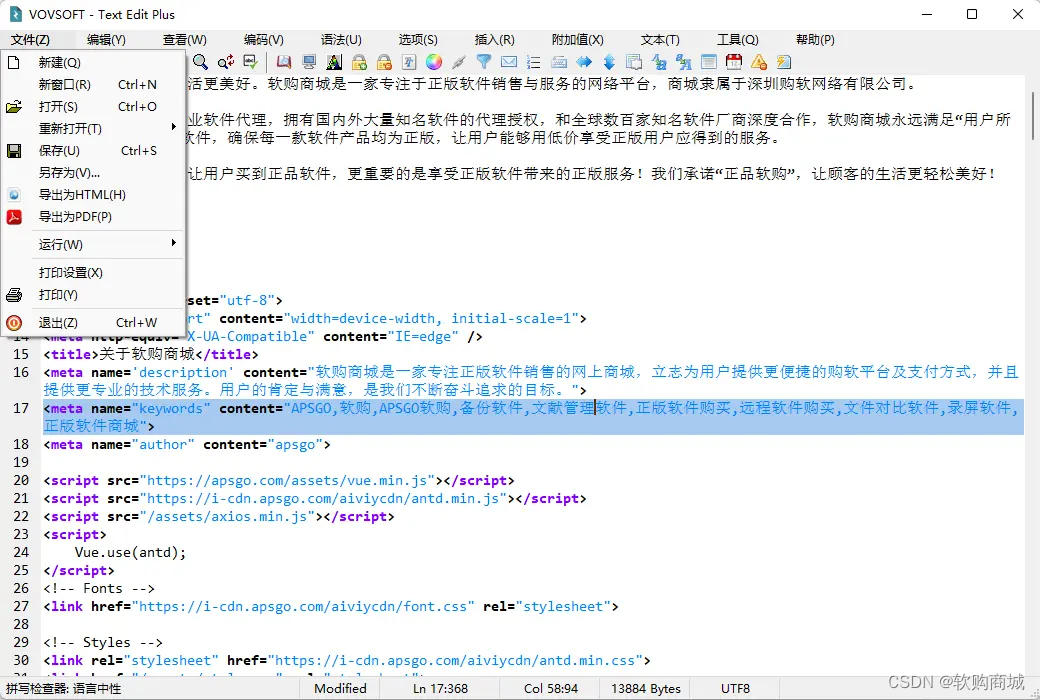This screenshot has height=700, width=1040.
Task: Click the <!-- Styles --> comment line
Action: [103, 642]
